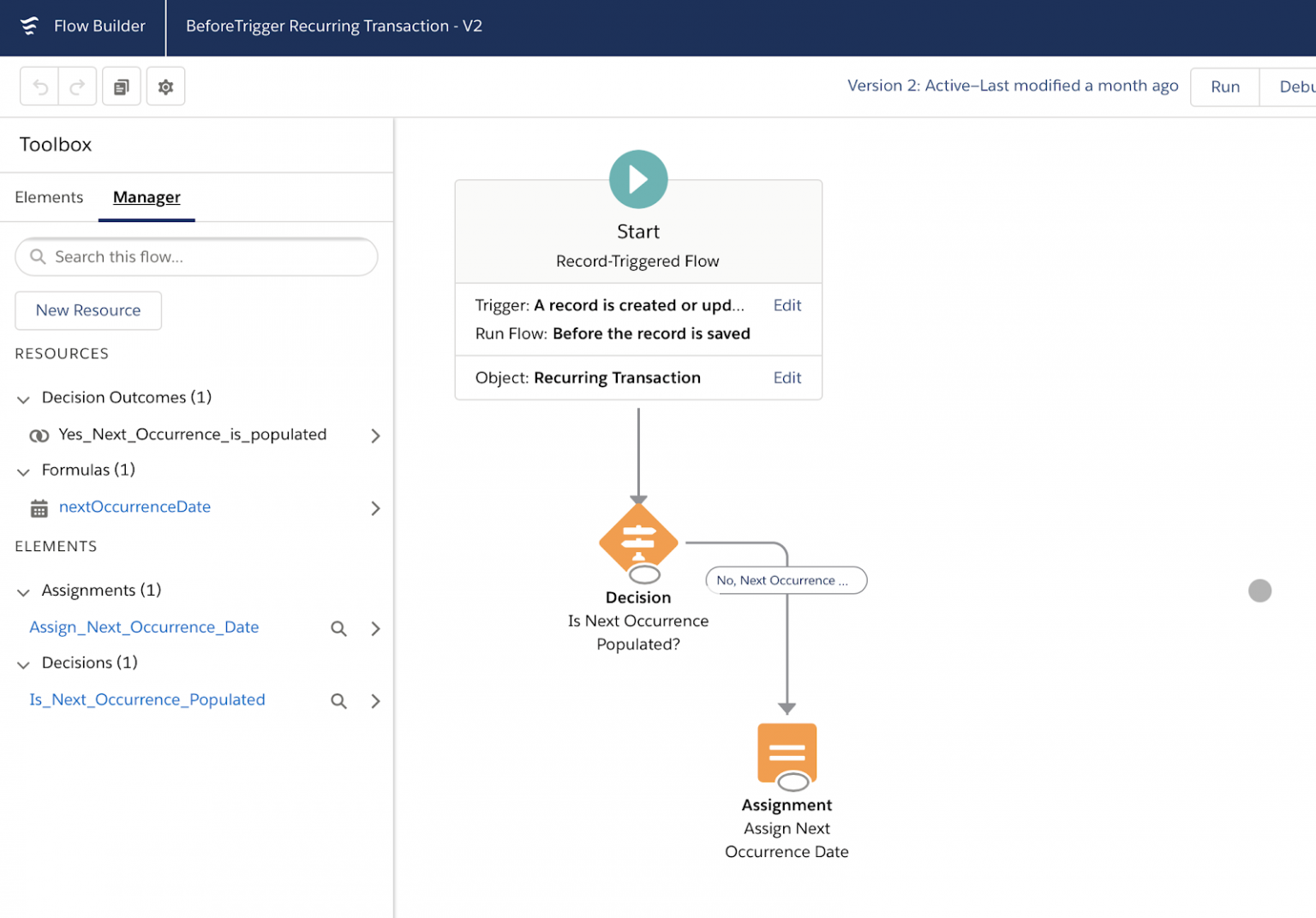
Task: Open the flow settings gear icon
Action: coord(166,87)
